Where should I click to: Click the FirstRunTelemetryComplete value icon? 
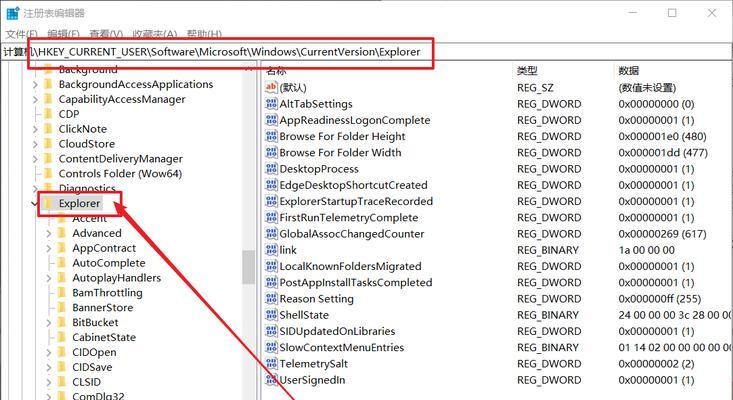(x=271, y=217)
